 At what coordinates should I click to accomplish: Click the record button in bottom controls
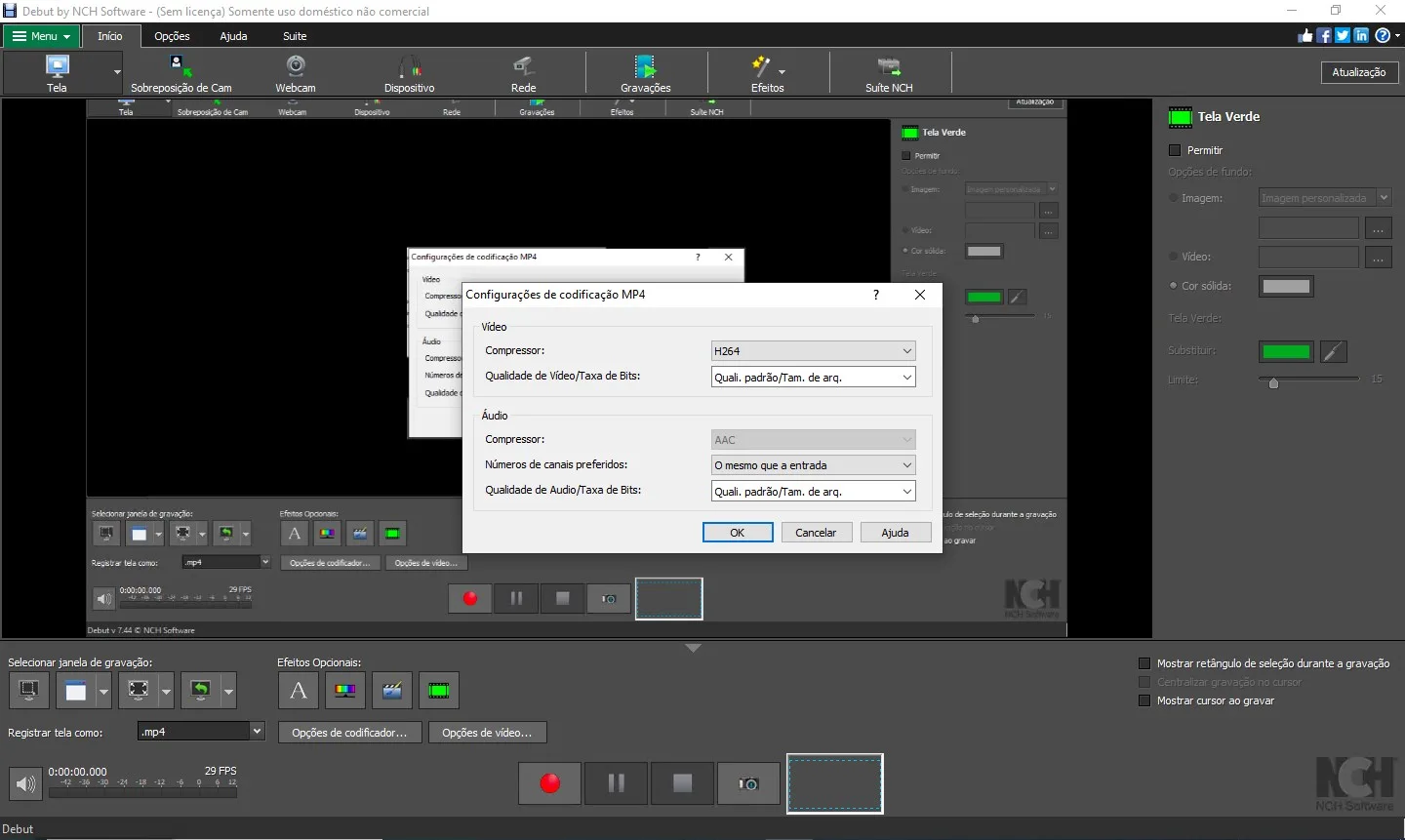(x=550, y=783)
